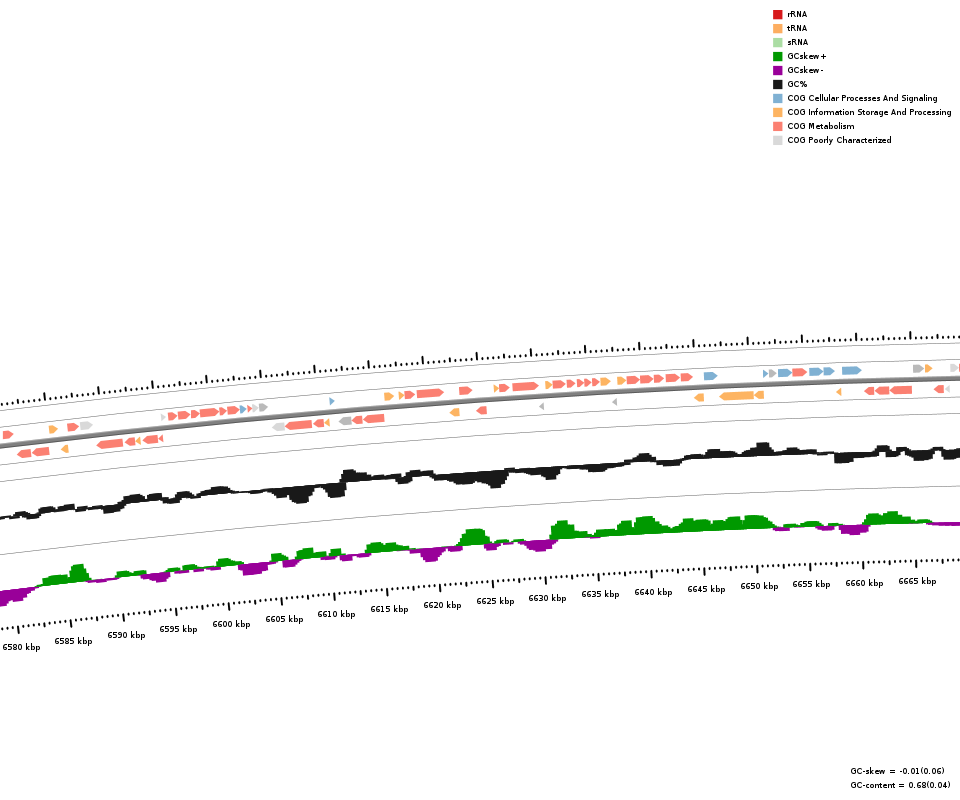
Task: Click the GC-skew value text
Action: 896,771
